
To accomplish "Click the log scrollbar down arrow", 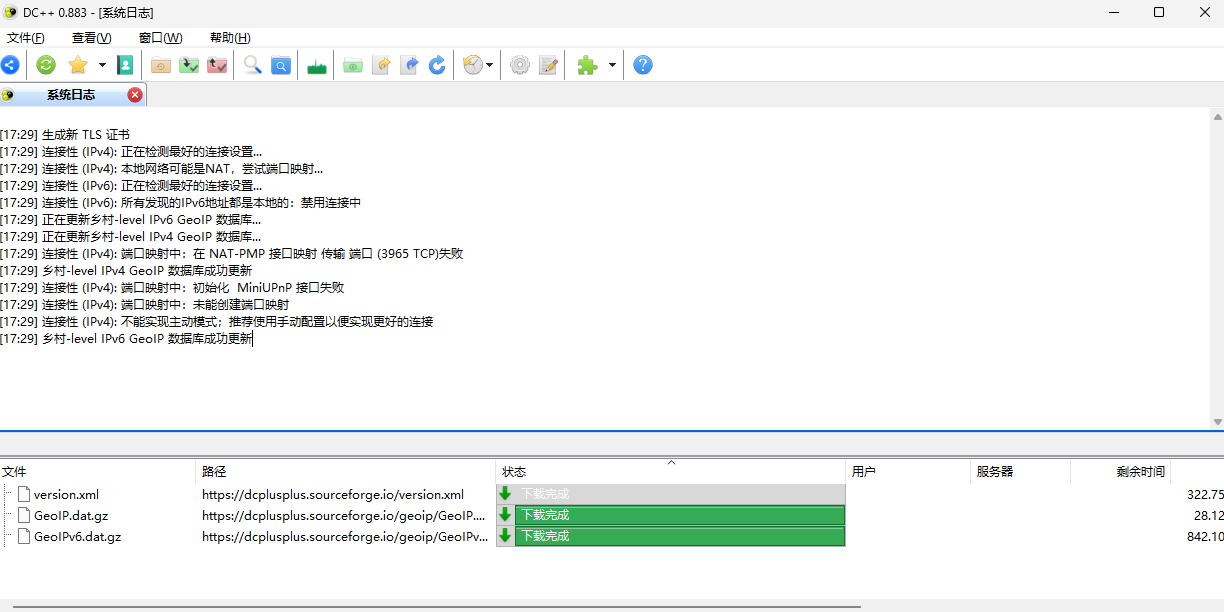I will point(1217,422).
